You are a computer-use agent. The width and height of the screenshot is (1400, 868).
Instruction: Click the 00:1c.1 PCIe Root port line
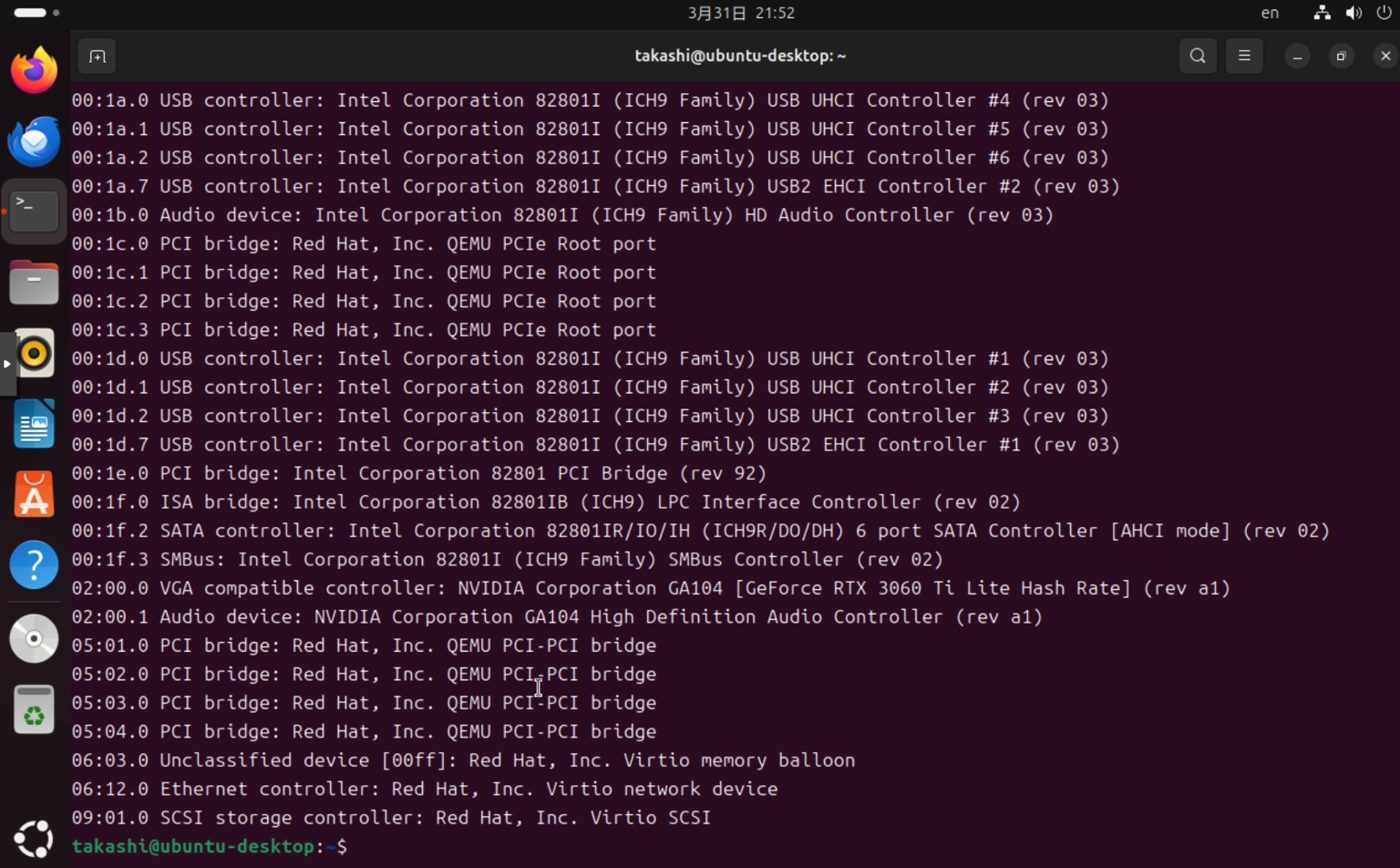coord(364,273)
